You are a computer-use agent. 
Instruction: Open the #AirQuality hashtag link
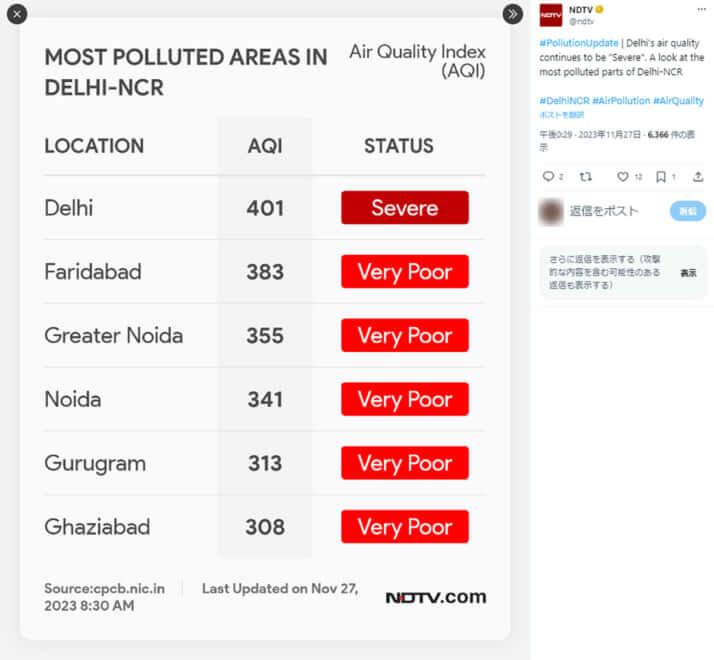(678, 101)
